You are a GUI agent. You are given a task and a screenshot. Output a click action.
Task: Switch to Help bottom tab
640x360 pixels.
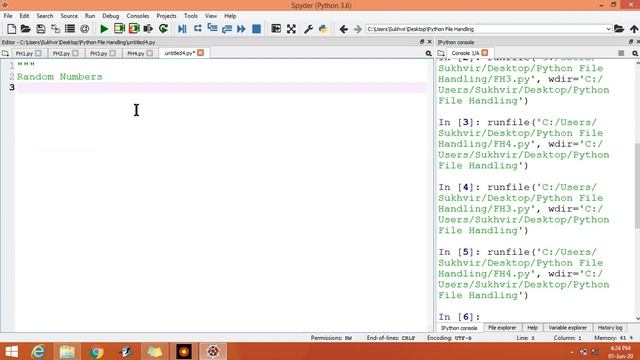532,328
